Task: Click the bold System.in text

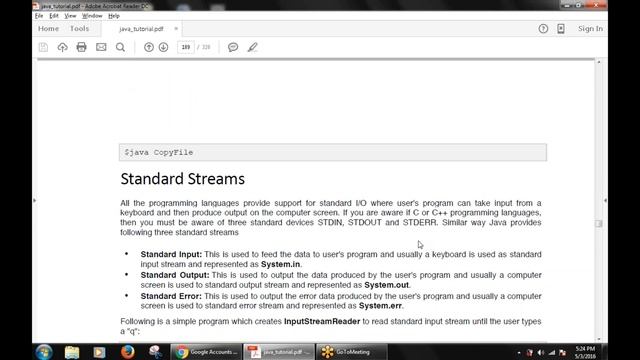Action: [280, 264]
